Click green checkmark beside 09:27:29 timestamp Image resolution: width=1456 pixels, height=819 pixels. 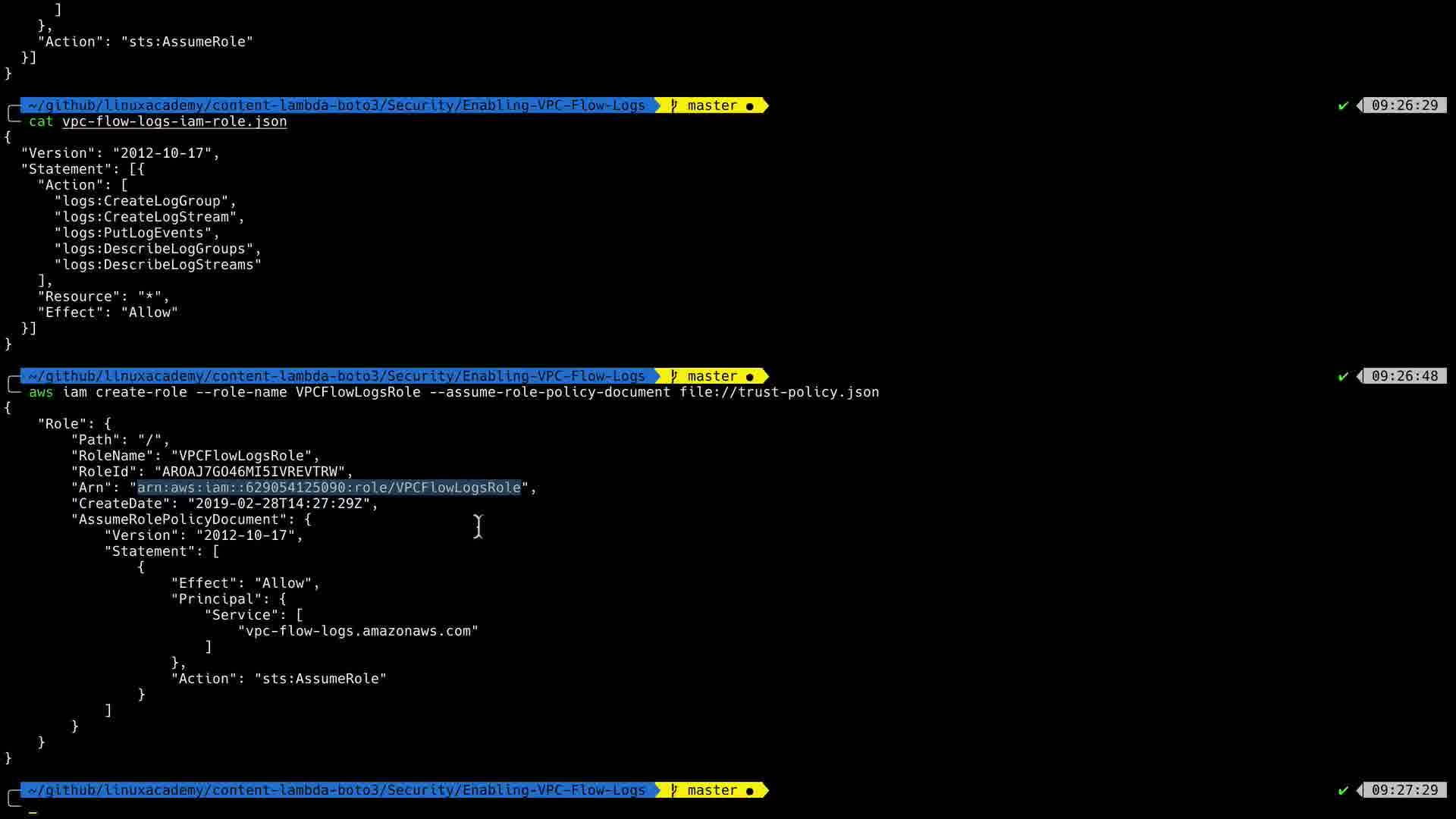[x=1343, y=790]
